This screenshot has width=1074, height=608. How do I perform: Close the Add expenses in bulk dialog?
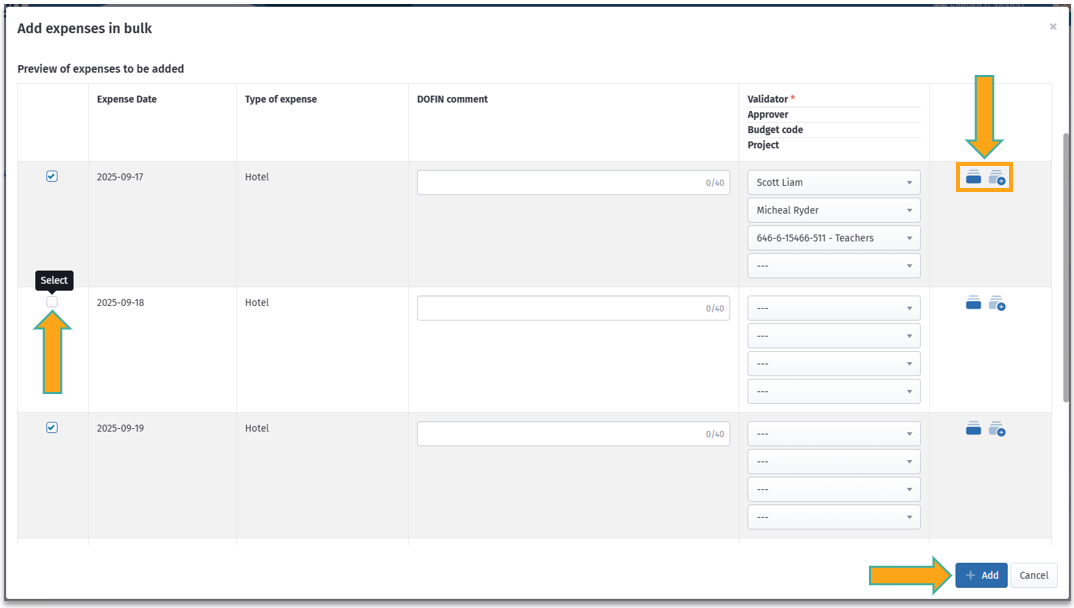tap(1053, 27)
